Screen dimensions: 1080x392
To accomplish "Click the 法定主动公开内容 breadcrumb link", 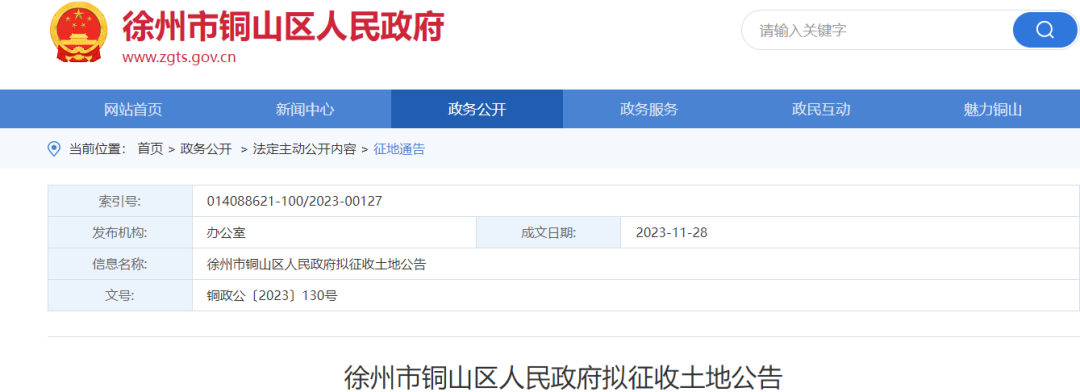I will click(304, 149).
